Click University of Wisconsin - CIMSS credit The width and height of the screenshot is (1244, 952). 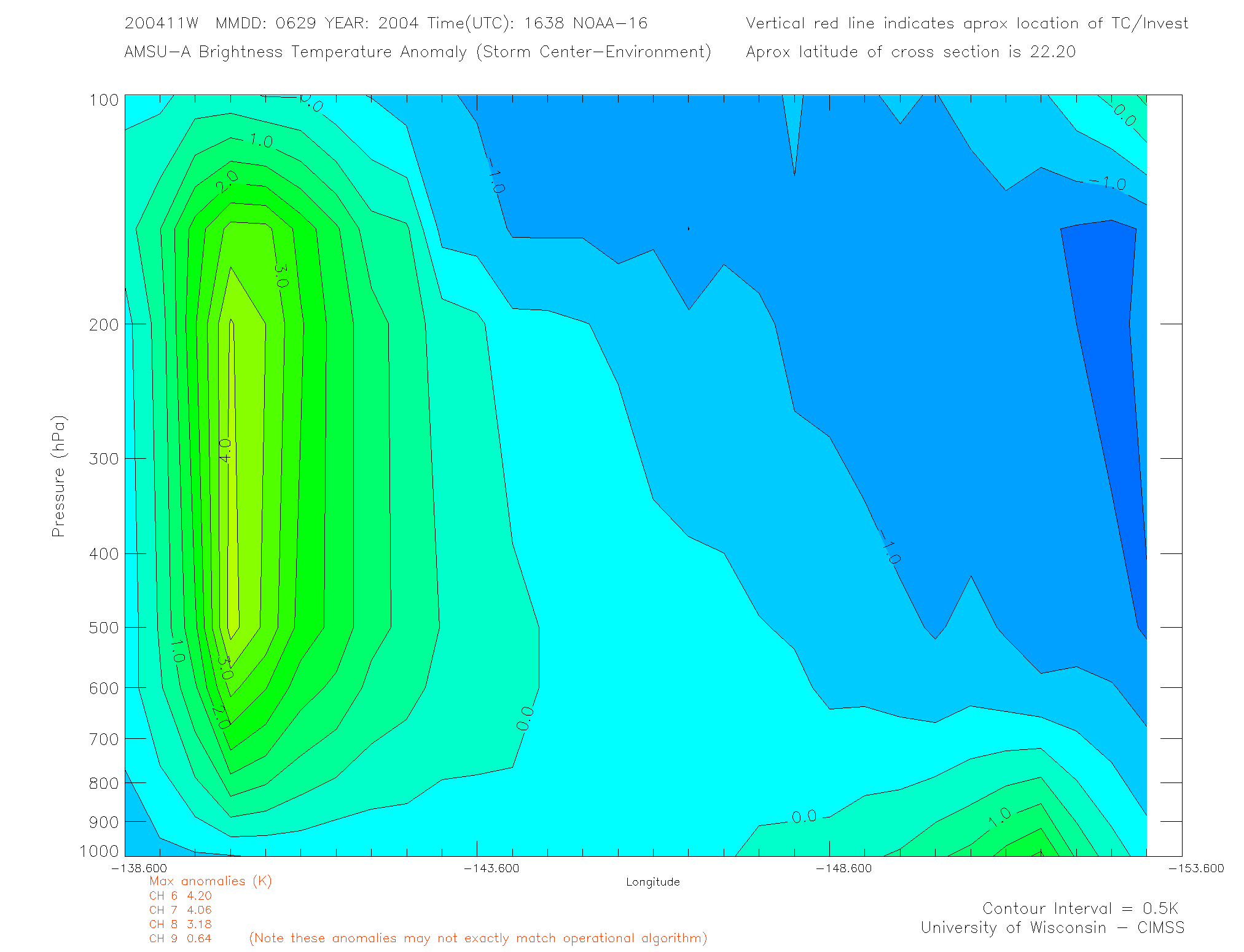pos(1052,927)
